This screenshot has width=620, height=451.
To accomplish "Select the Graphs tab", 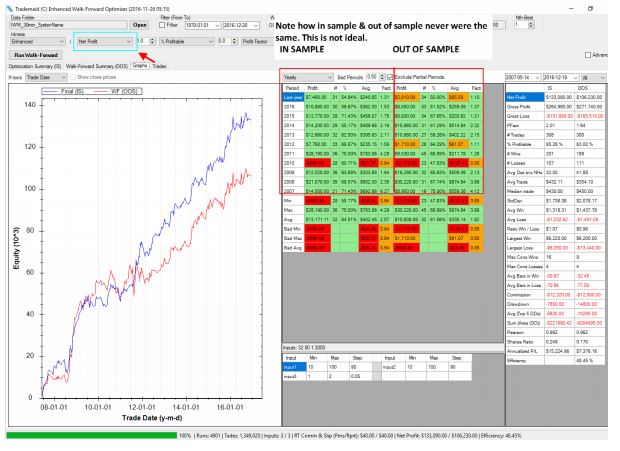I will 139,65.
